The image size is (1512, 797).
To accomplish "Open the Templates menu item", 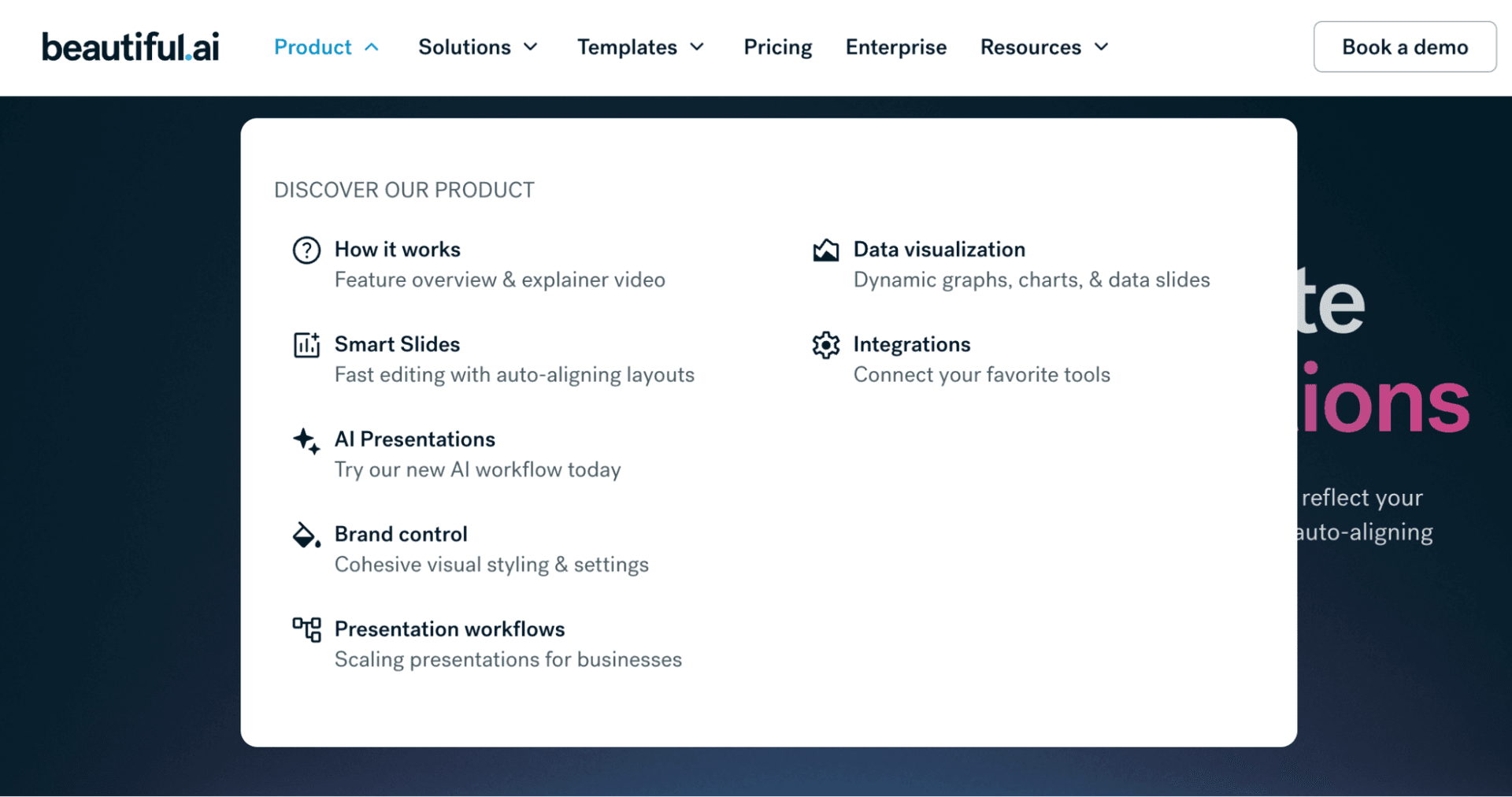I will [627, 47].
